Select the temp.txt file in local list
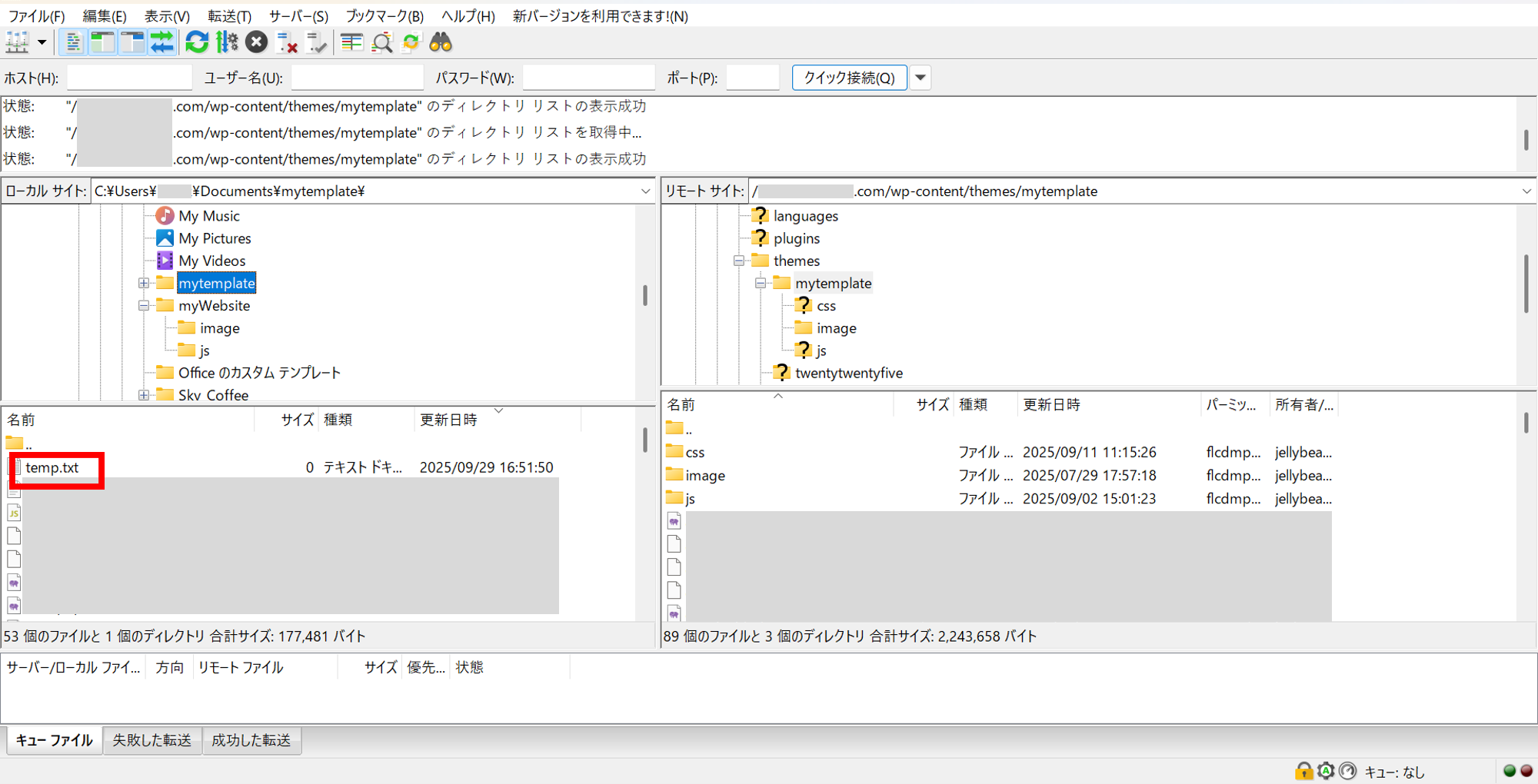Image resolution: width=1538 pixels, height=784 pixels. (52, 467)
